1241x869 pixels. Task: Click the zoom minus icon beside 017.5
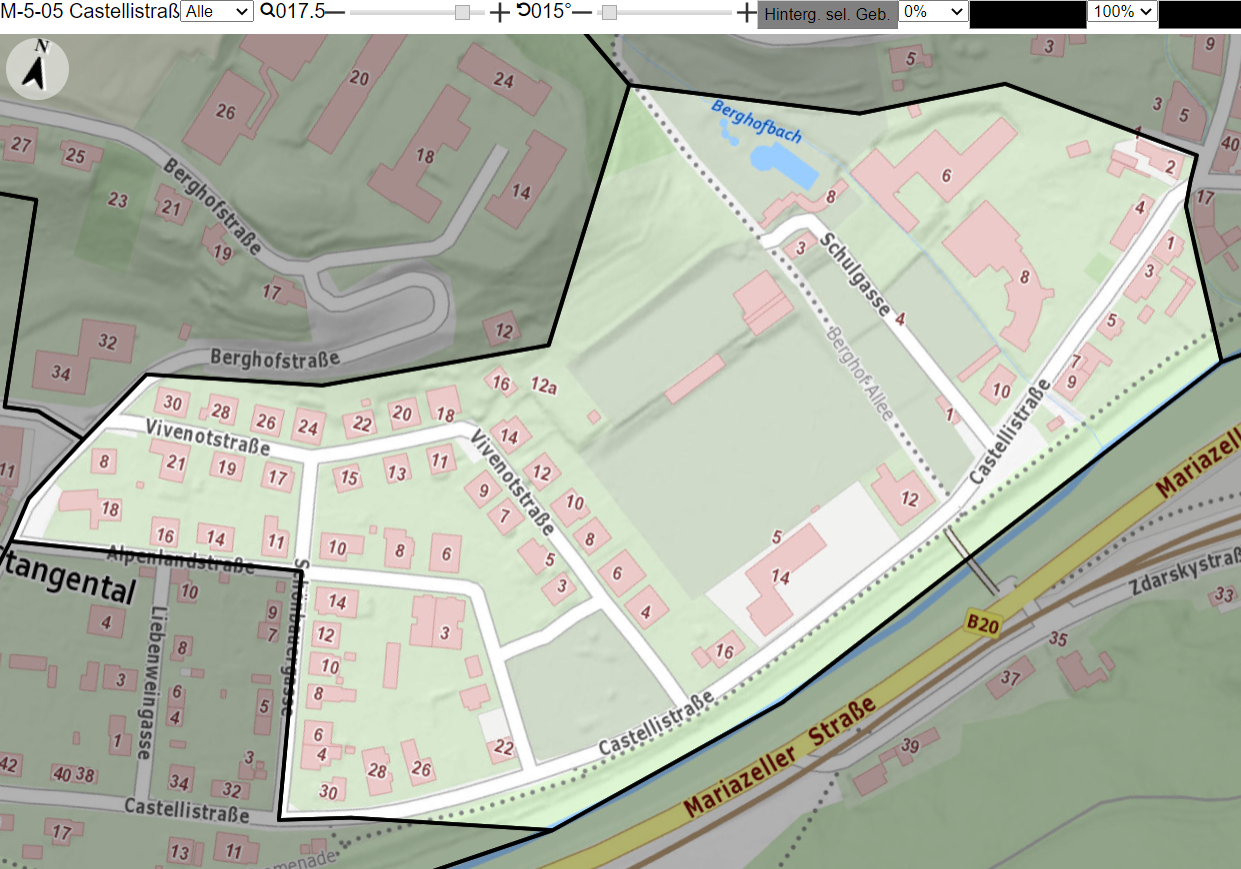coord(335,12)
